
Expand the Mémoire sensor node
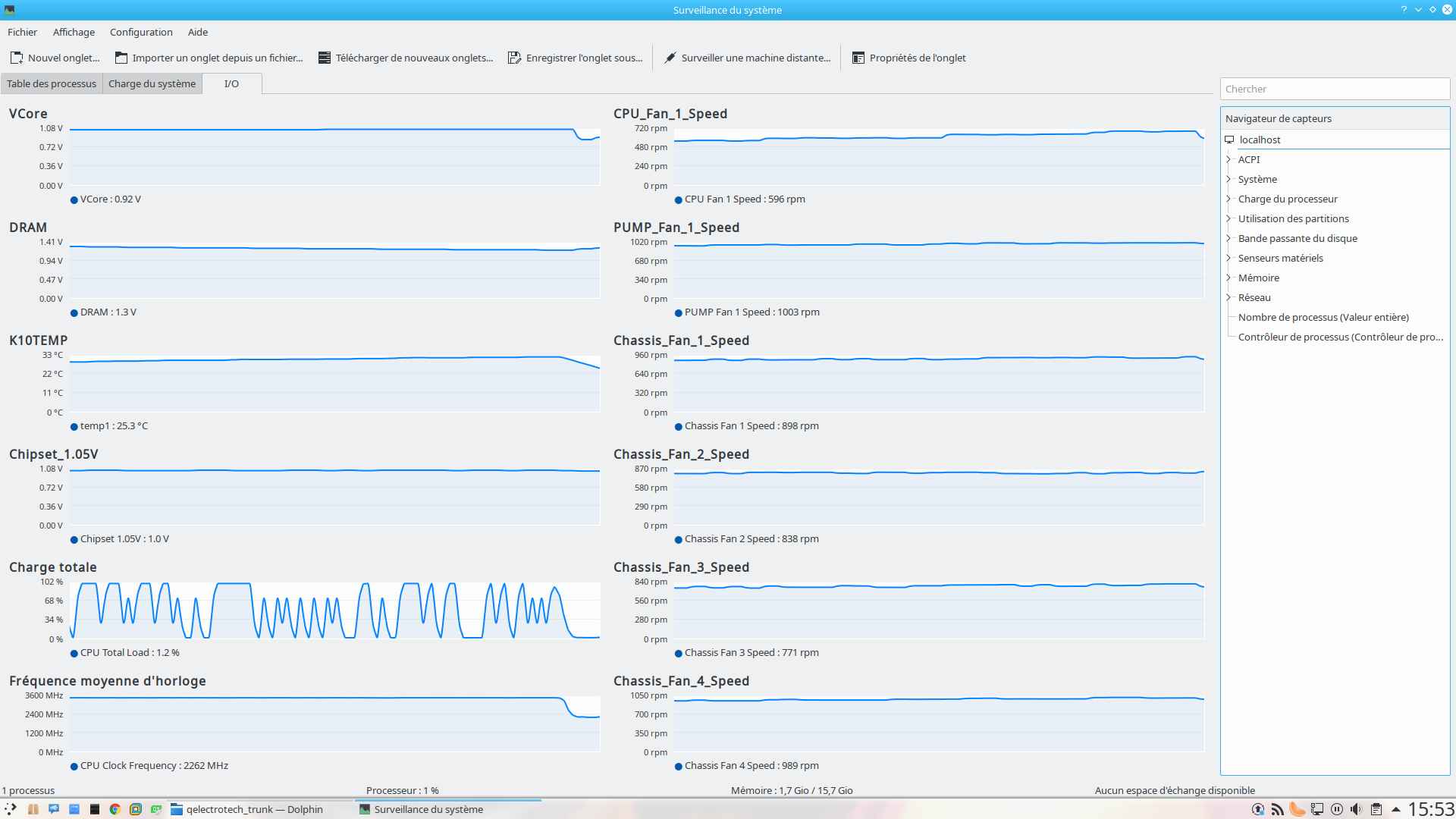pos(1228,278)
